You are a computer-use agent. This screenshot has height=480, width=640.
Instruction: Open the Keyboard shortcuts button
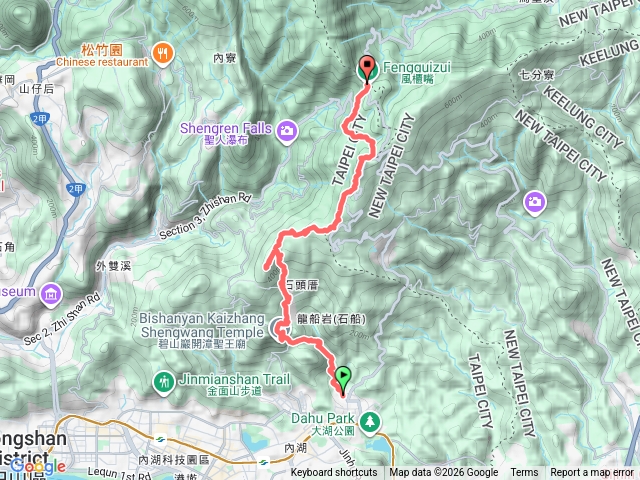[x=334, y=473]
